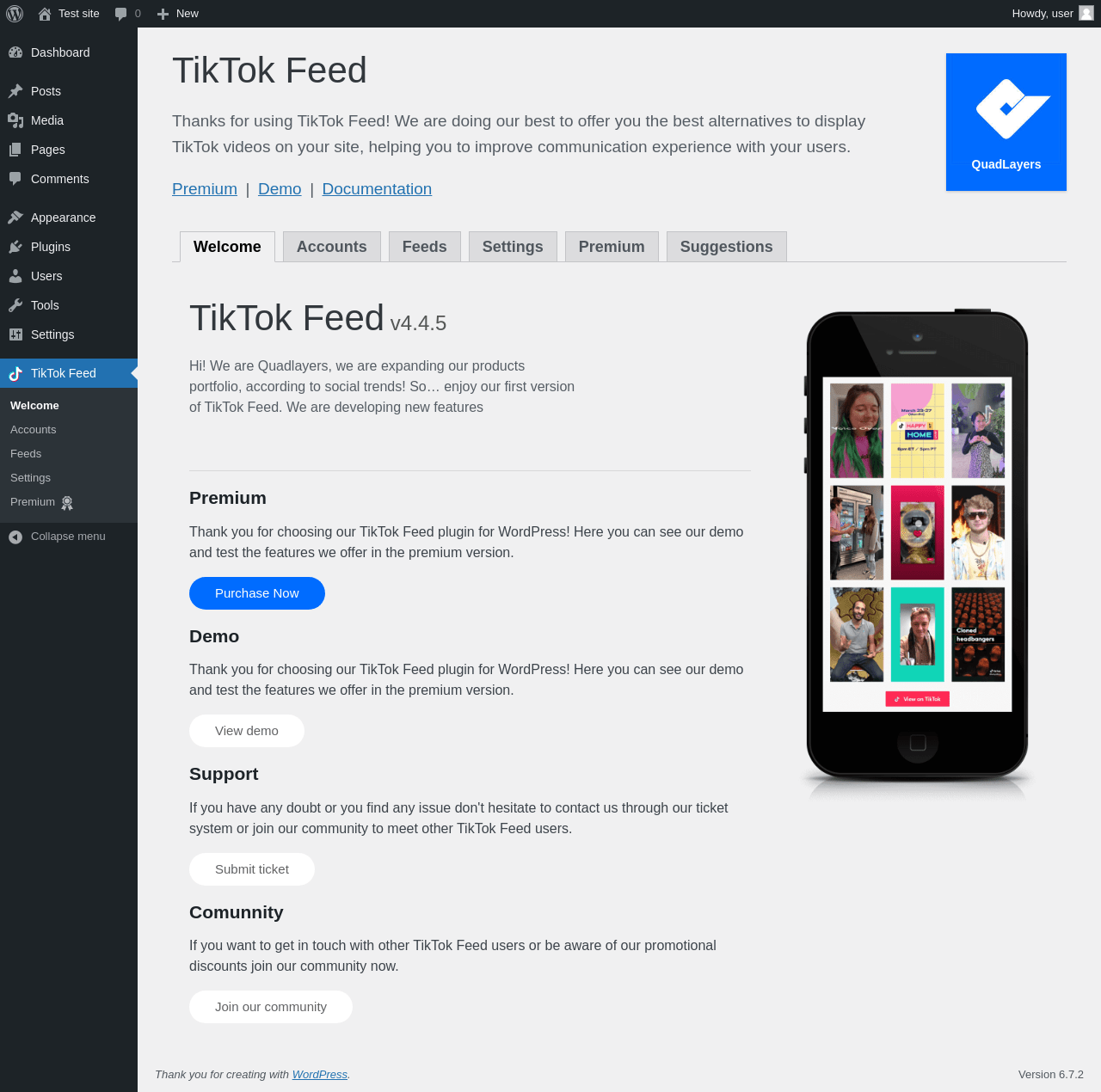Click the WordPress logo icon
The width and height of the screenshot is (1101, 1092).
[15, 14]
